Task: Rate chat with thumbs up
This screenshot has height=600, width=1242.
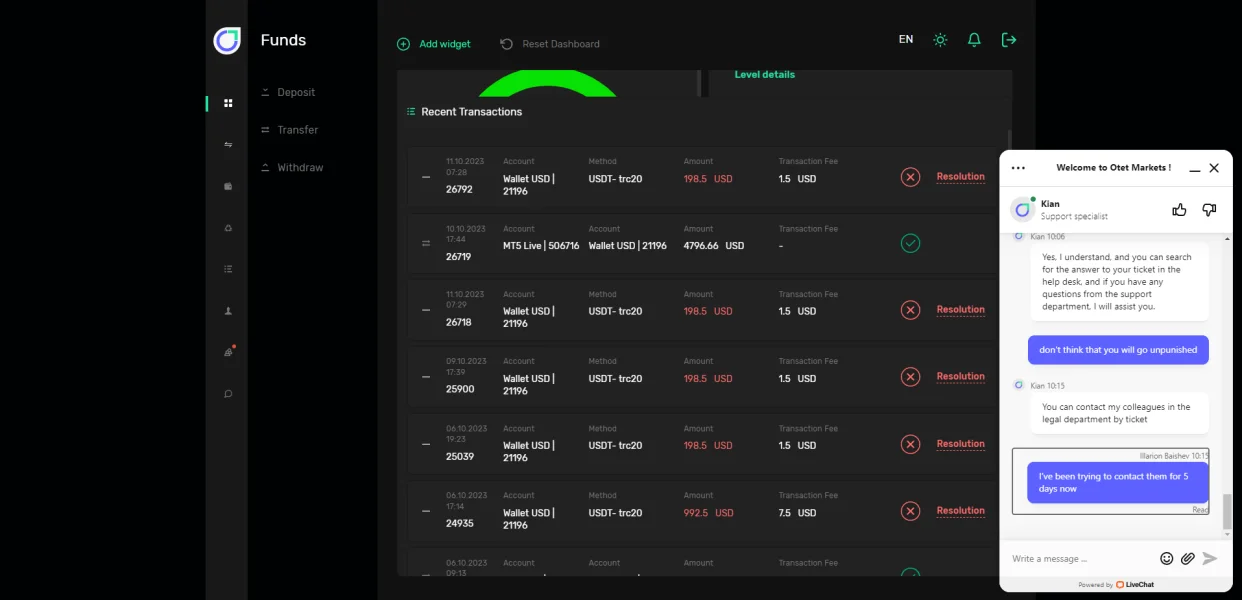Action: pos(1179,209)
